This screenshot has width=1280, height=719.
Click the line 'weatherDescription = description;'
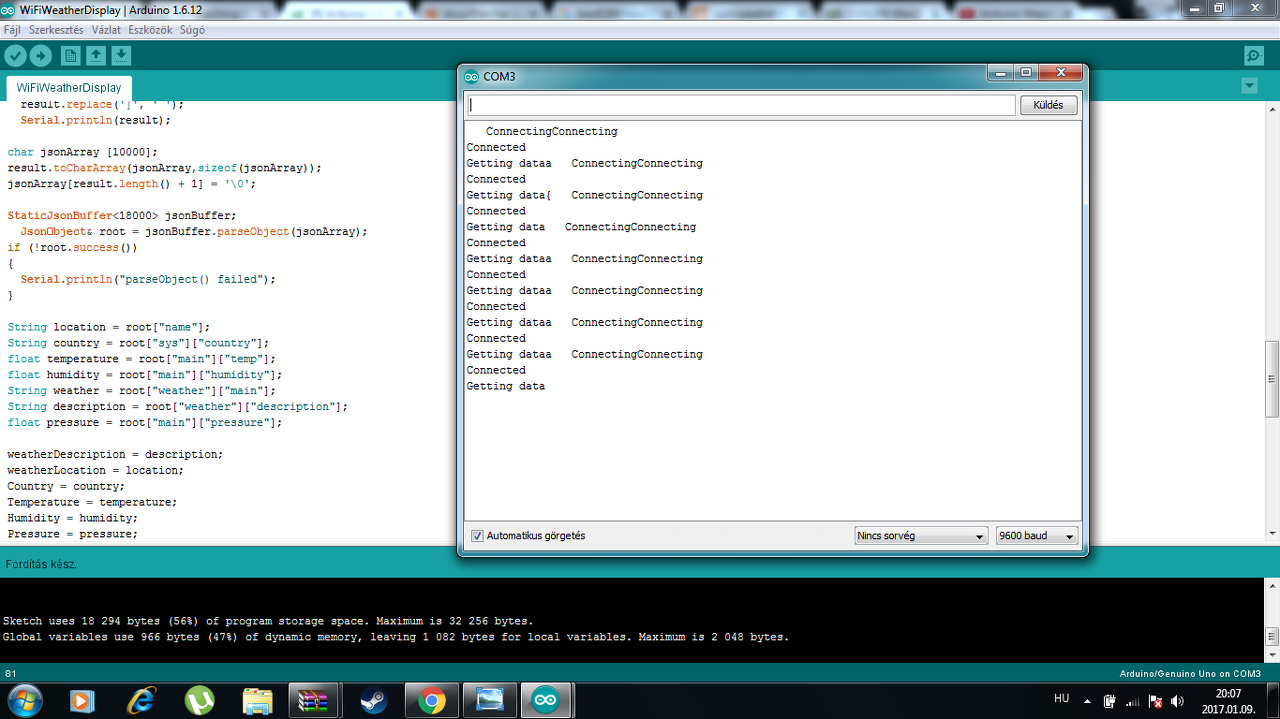pyautogui.click(x=115, y=454)
